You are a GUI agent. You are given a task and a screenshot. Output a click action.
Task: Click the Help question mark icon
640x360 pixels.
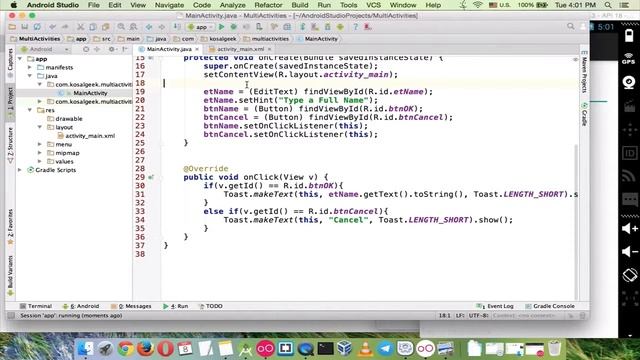point(356,27)
